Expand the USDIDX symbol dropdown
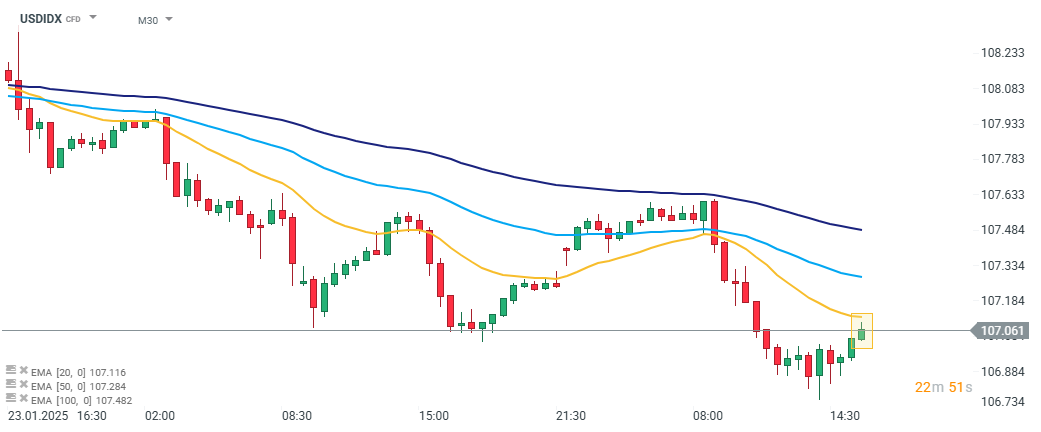This screenshot has height=432, width=1041. (93, 19)
